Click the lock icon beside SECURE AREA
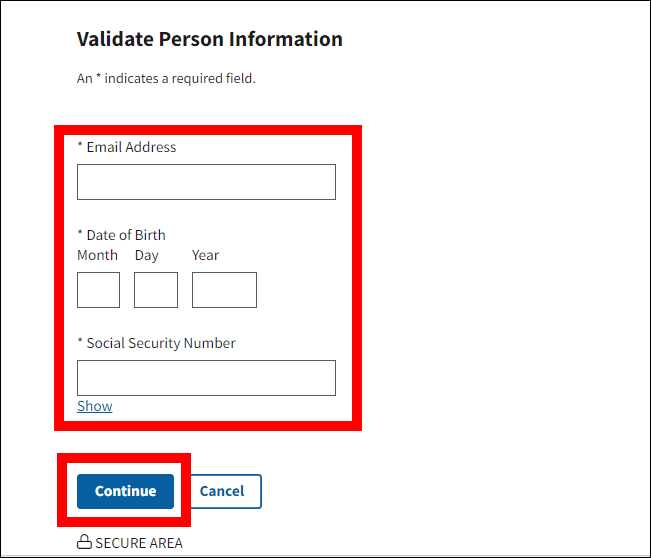This screenshot has height=558, width=651. (x=84, y=543)
